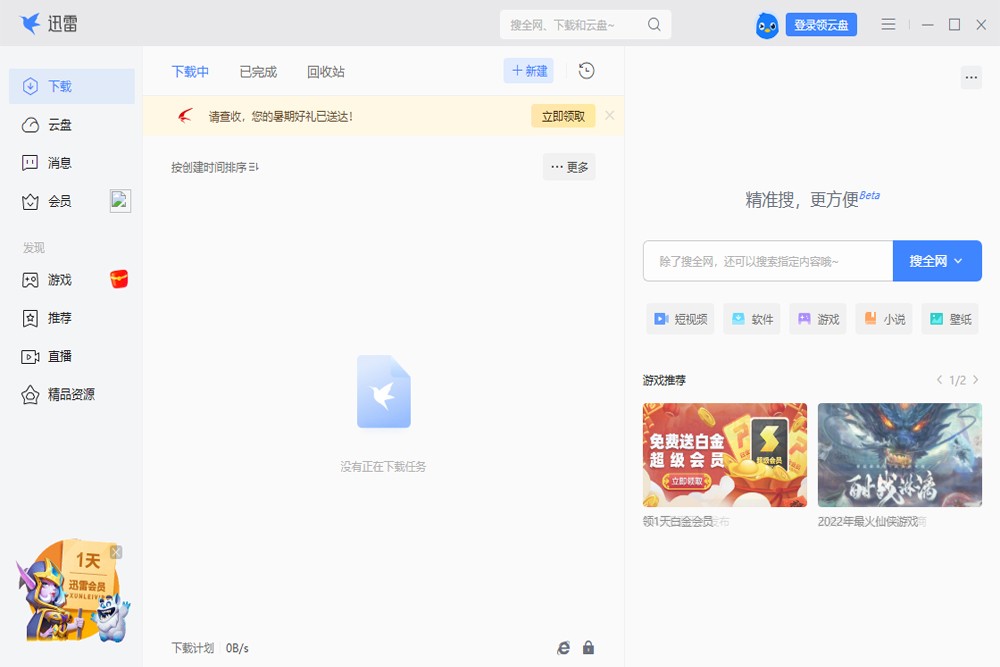Click the red envelope badge beside 游戏
This screenshot has width=1000, height=667.
[x=119, y=279]
